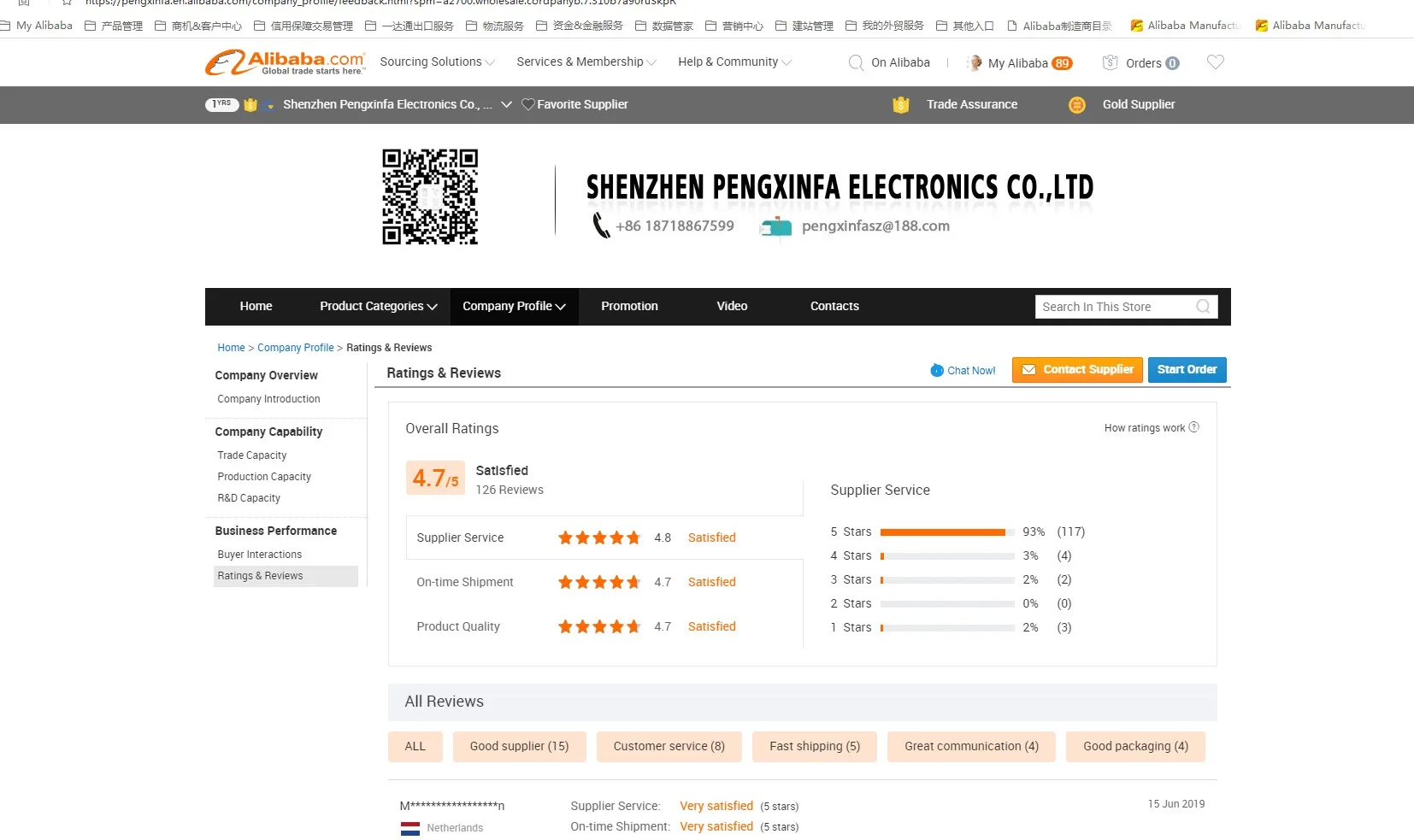Click the 1 YRS supplier badge
Image resolution: width=1414 pixels, height=840 pixels.
[221, 104]
